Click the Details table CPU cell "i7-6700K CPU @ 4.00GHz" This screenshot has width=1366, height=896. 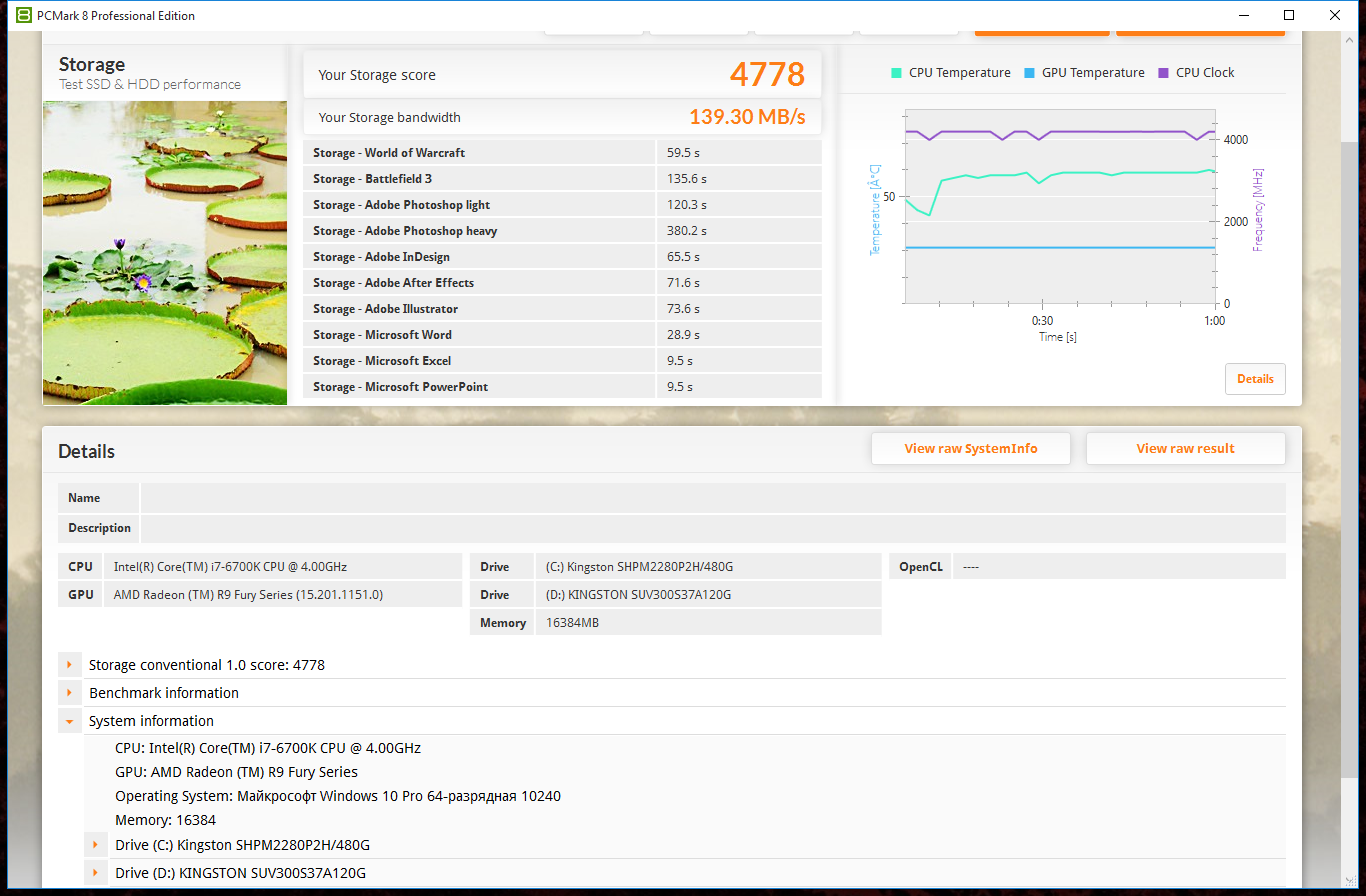point(283,567)
